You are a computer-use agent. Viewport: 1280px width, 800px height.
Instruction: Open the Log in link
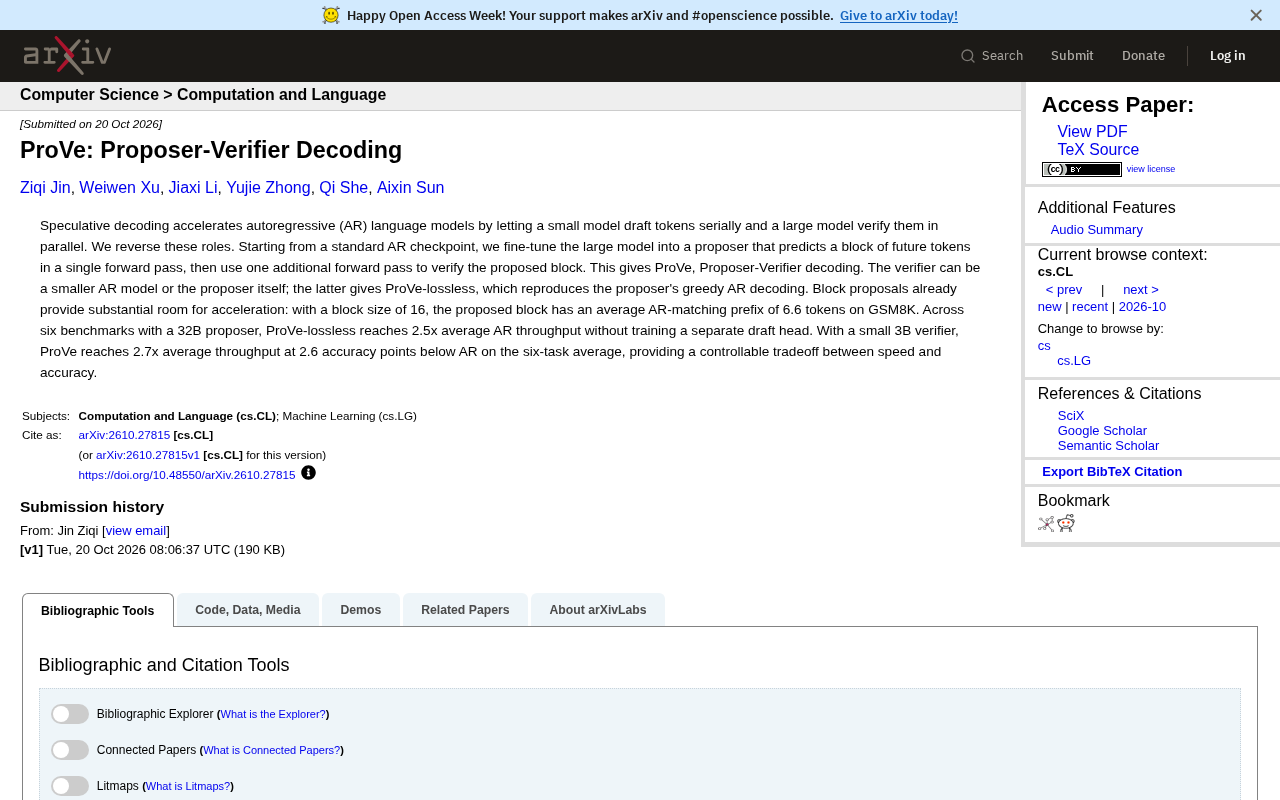(x=1227, y=56)
